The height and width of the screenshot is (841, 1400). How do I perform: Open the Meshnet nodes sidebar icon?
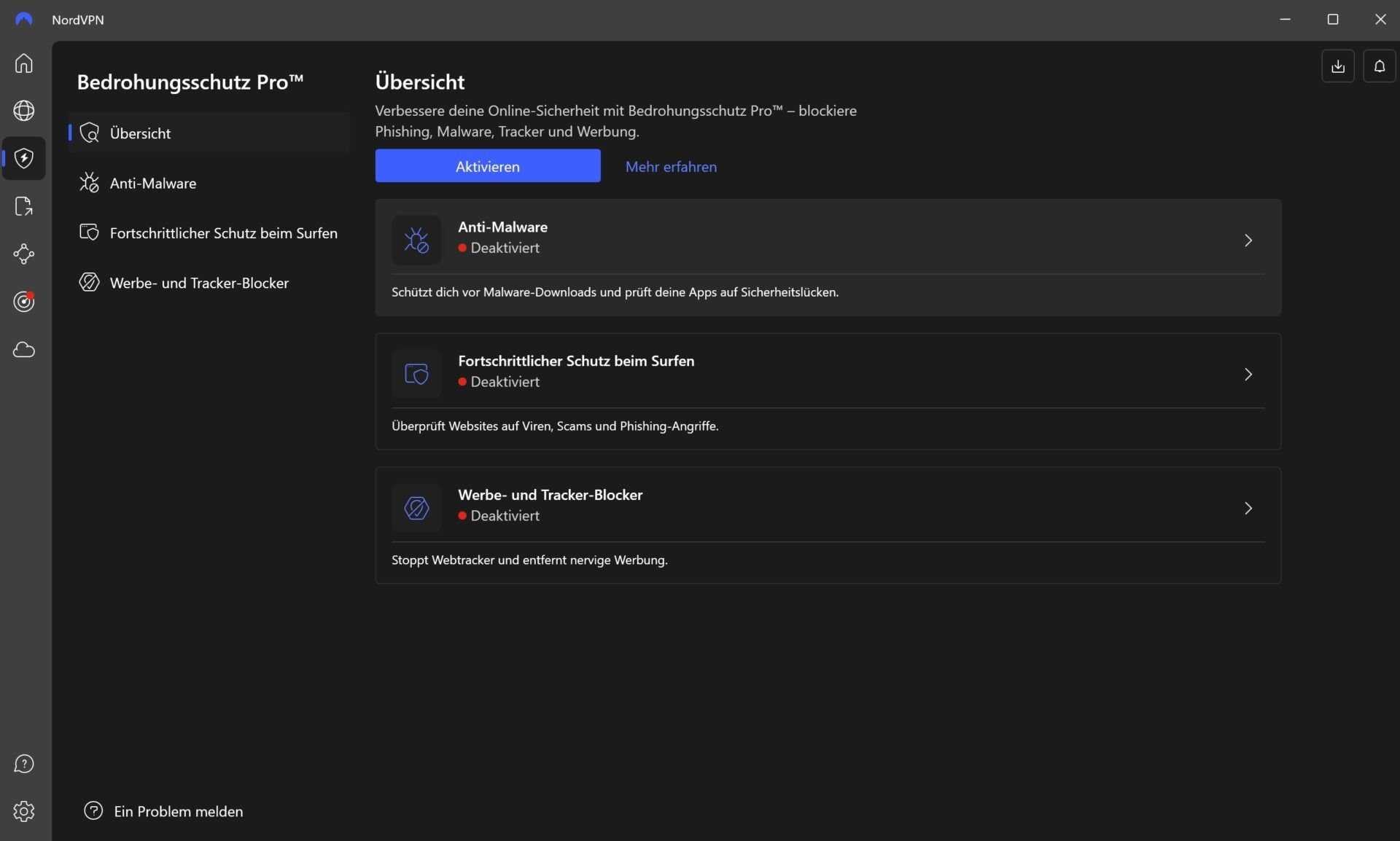tap(24, 254)
